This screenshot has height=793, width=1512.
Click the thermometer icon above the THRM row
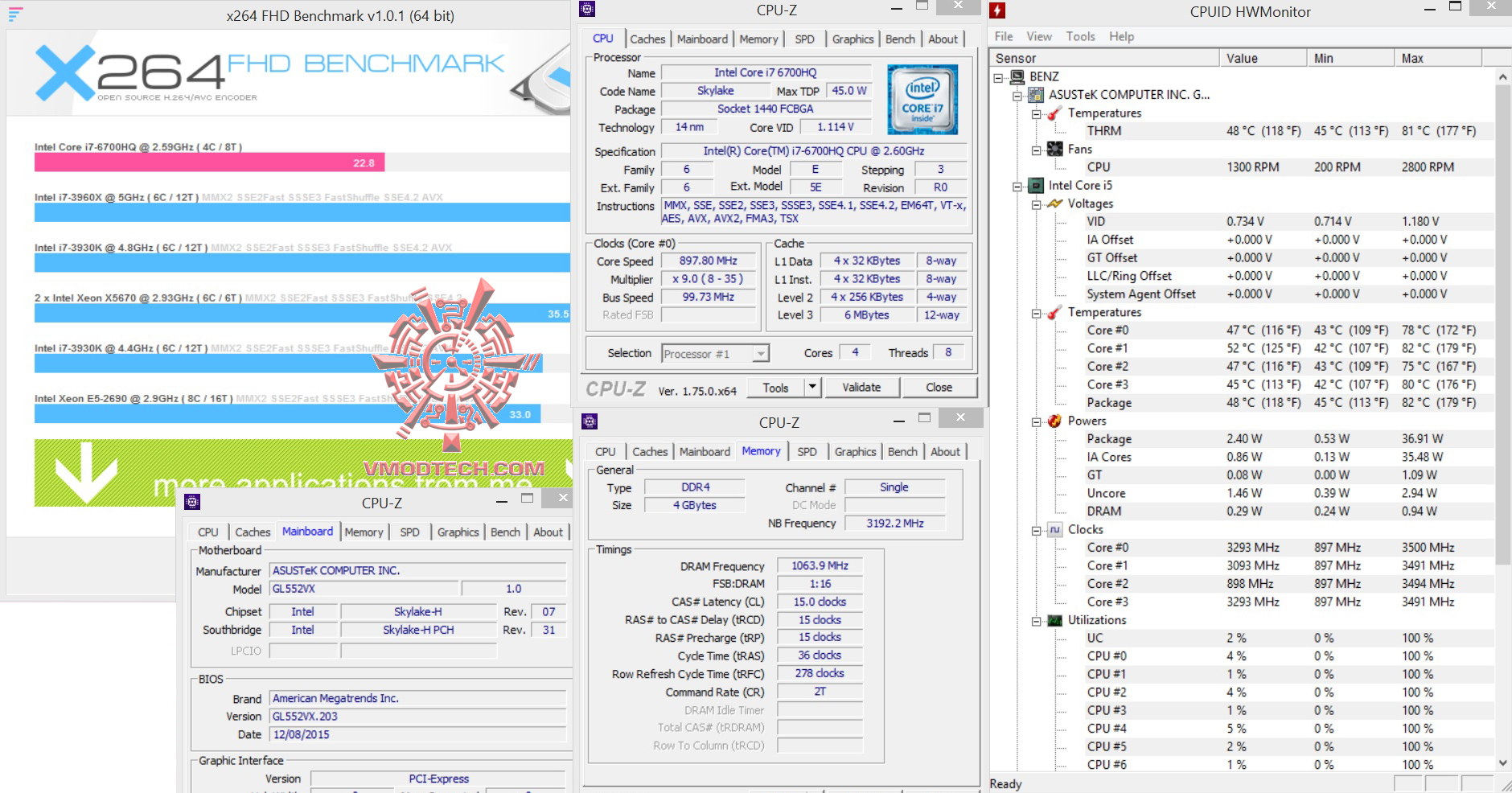1054,113
